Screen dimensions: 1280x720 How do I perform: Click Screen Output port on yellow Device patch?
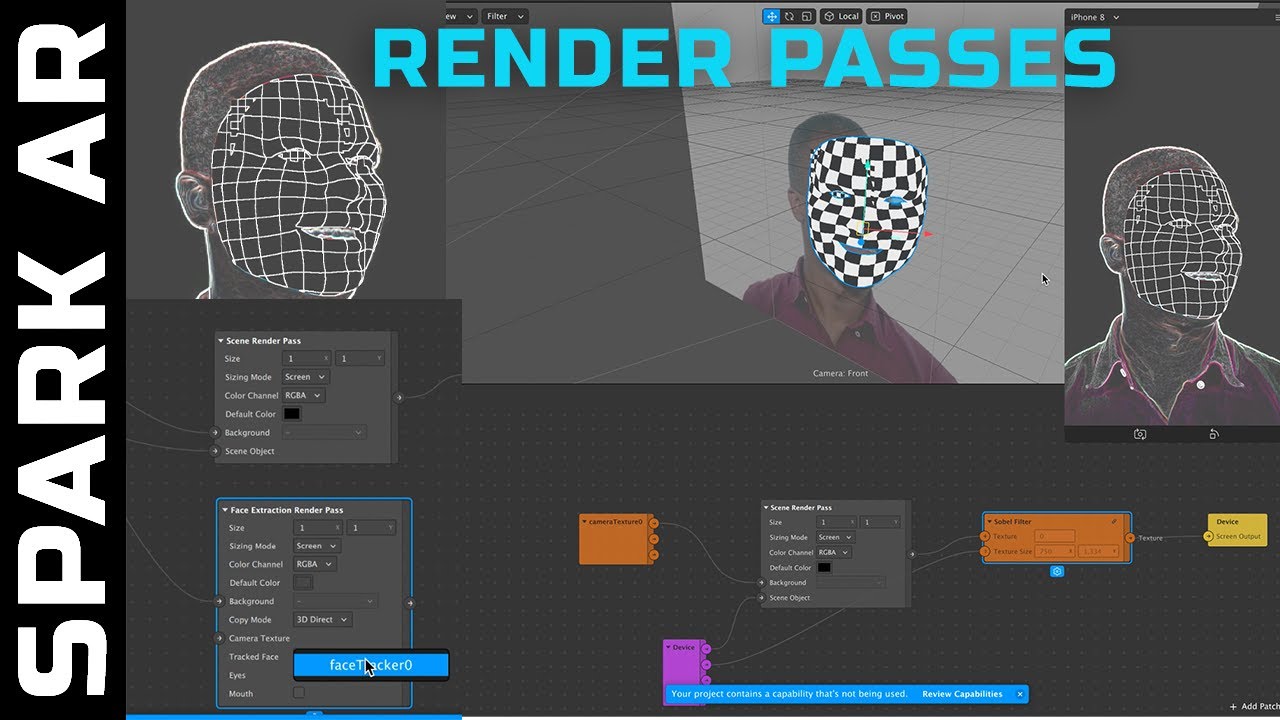pyautogui.click(x=1210, y=537)
